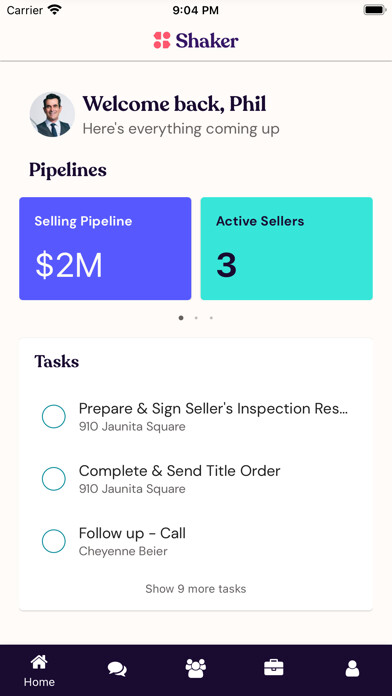This screenshot has height=696, width=392.
Task: Tap Phil's profile photo
Action: (x=52, y=115)
